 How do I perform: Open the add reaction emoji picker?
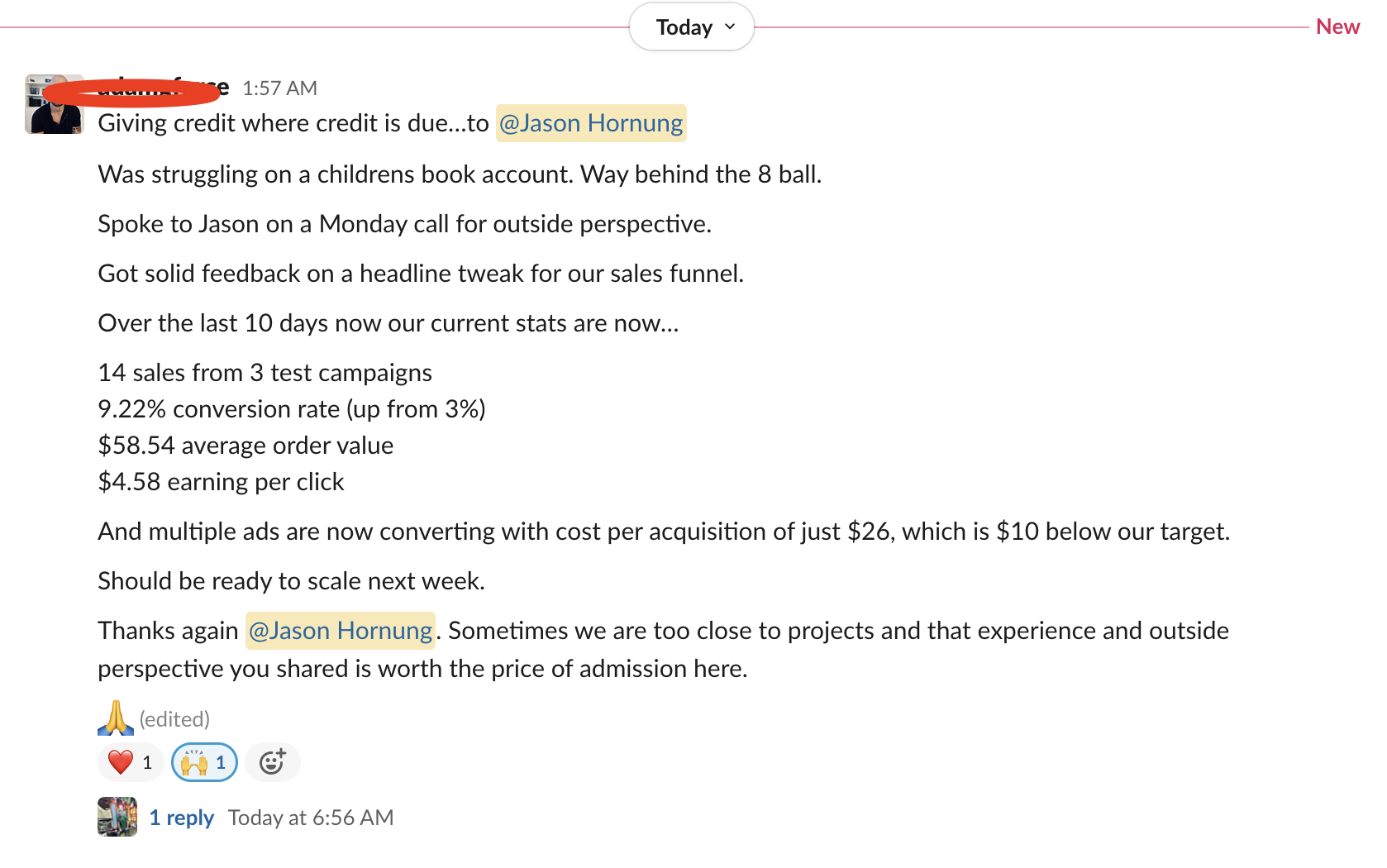[273, 762]
